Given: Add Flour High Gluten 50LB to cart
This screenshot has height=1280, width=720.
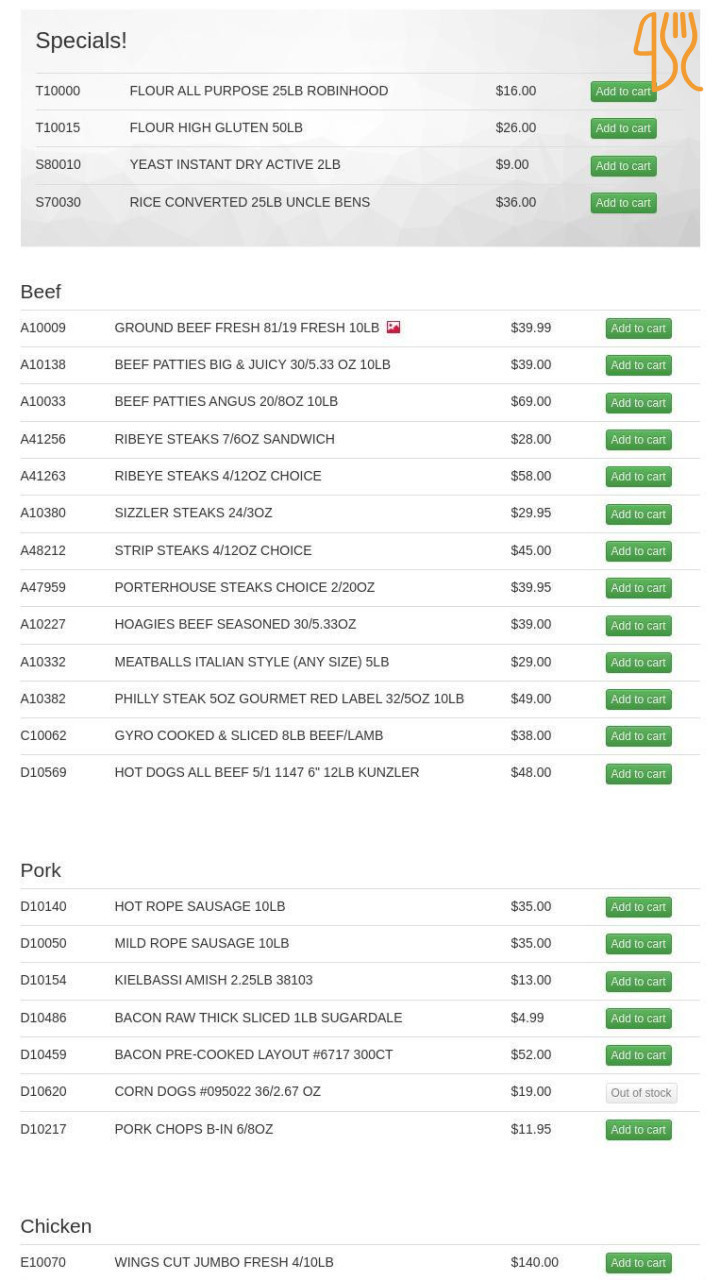Looking at the screenshot, I should 622,128.
